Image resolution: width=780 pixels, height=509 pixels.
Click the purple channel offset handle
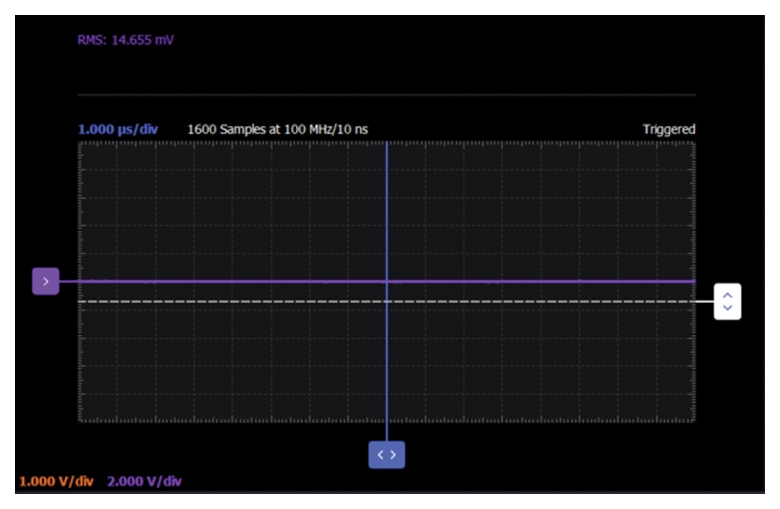click(45, 282)
